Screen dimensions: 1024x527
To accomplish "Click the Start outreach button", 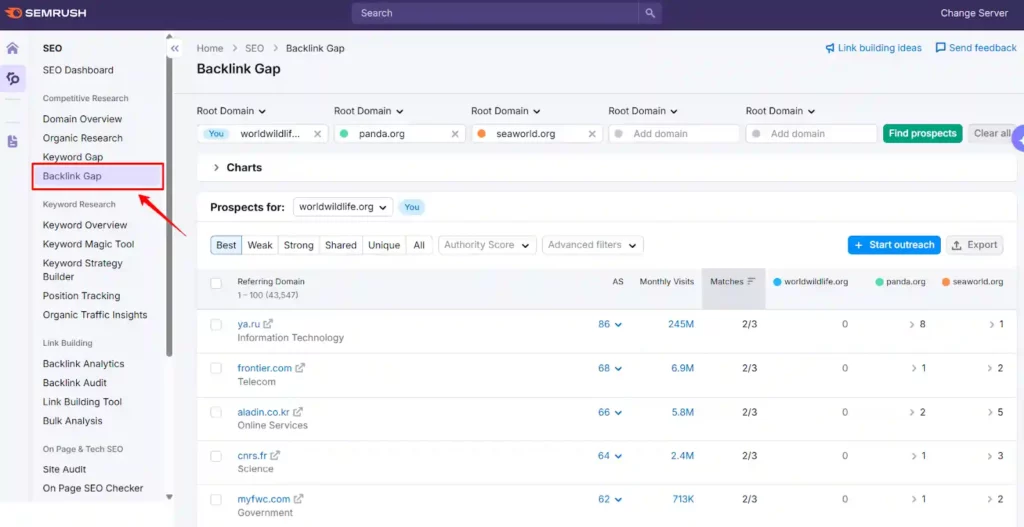I will tap(893, 245).
